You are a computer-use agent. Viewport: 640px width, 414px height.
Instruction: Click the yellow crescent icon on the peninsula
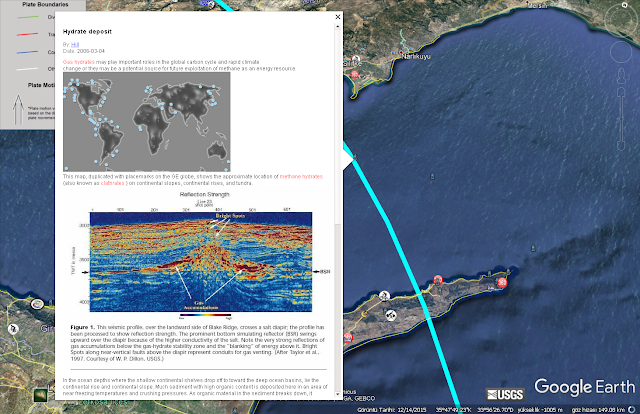coord(364,313)
